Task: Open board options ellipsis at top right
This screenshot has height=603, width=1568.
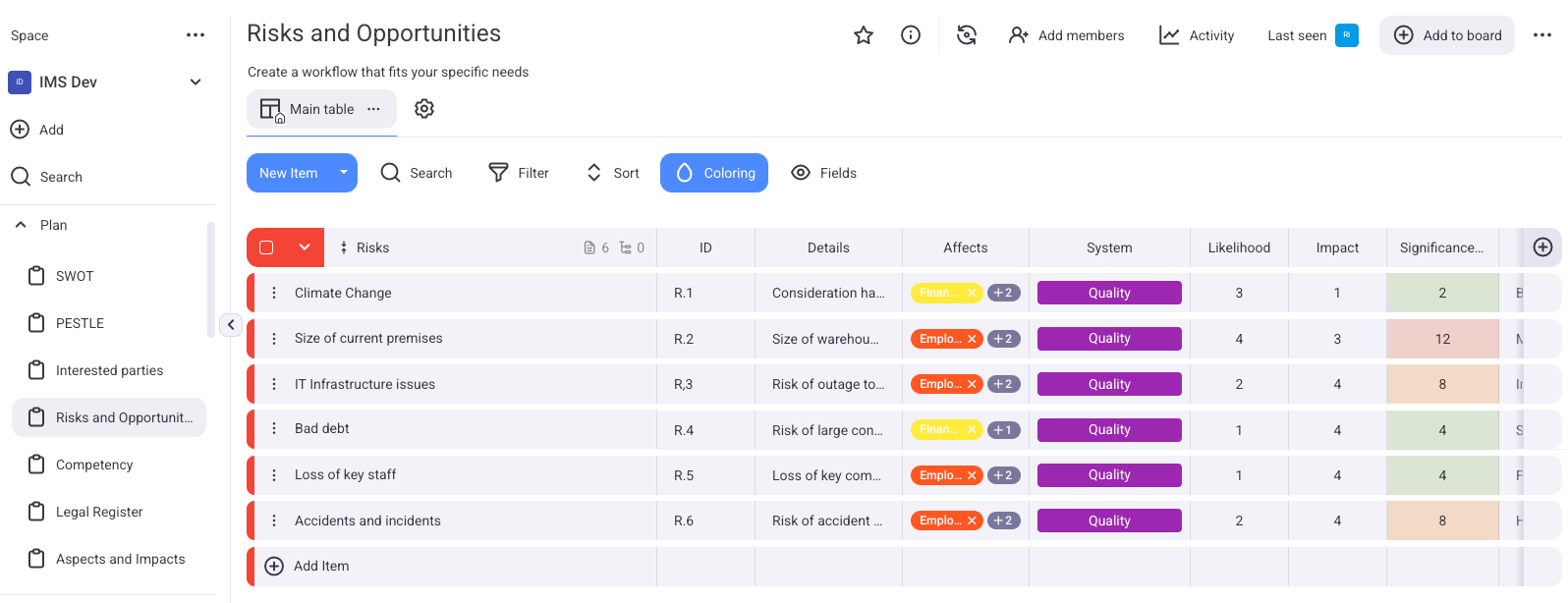Action: 1542,35
